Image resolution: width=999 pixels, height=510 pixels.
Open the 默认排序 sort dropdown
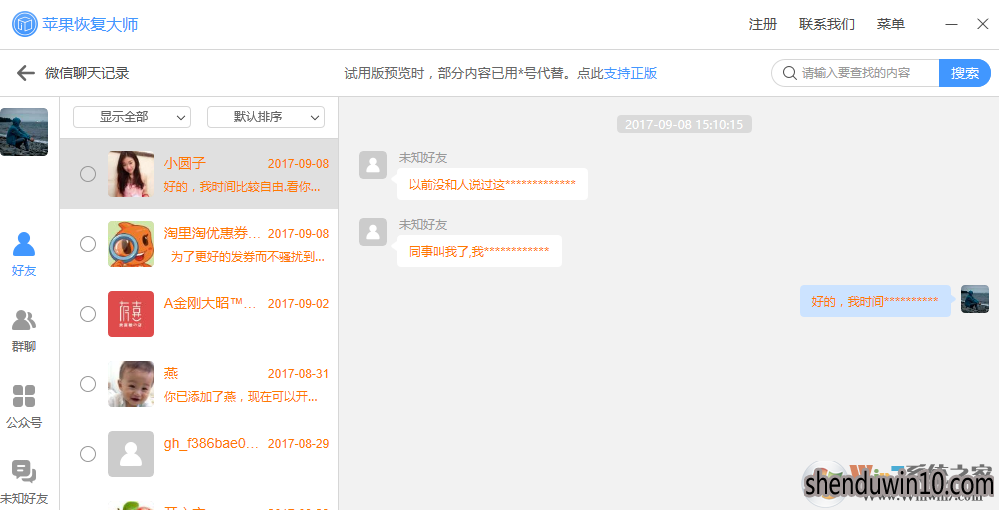tap(266, 117)
